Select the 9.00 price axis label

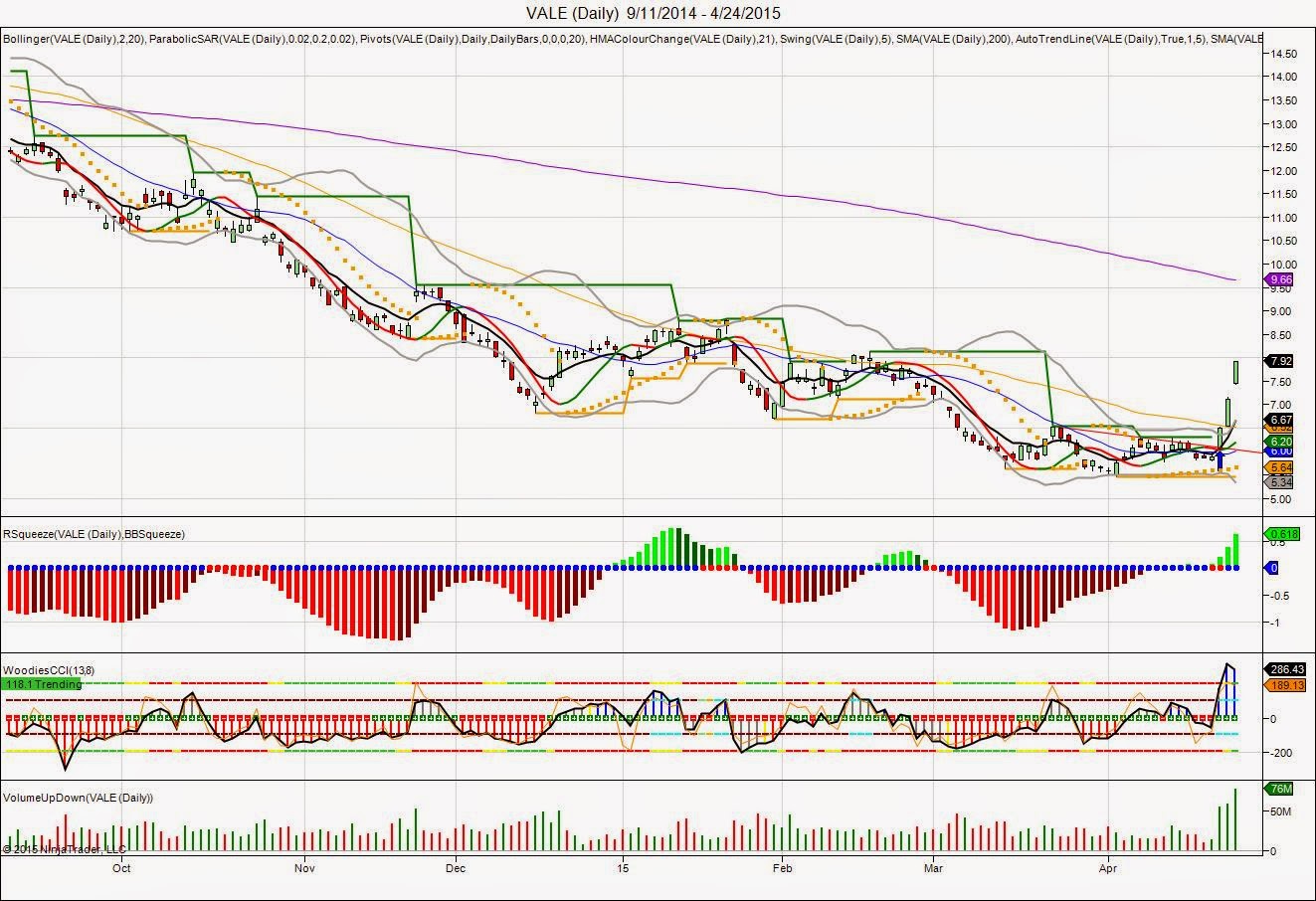pos(1282,311)
